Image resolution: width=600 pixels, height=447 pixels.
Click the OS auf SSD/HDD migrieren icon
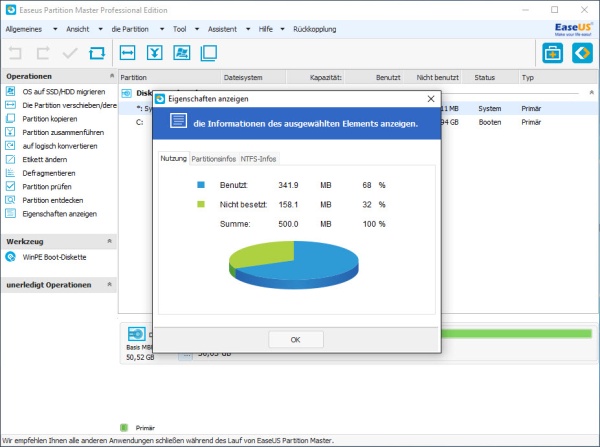10,91
